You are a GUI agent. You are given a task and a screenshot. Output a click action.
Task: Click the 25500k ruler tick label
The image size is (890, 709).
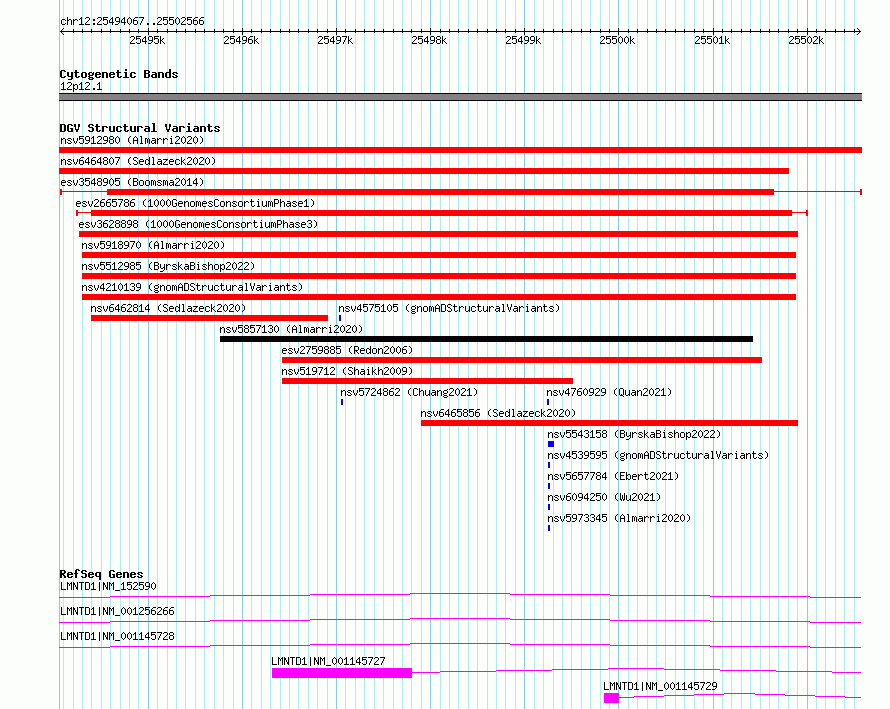point(617,40)
